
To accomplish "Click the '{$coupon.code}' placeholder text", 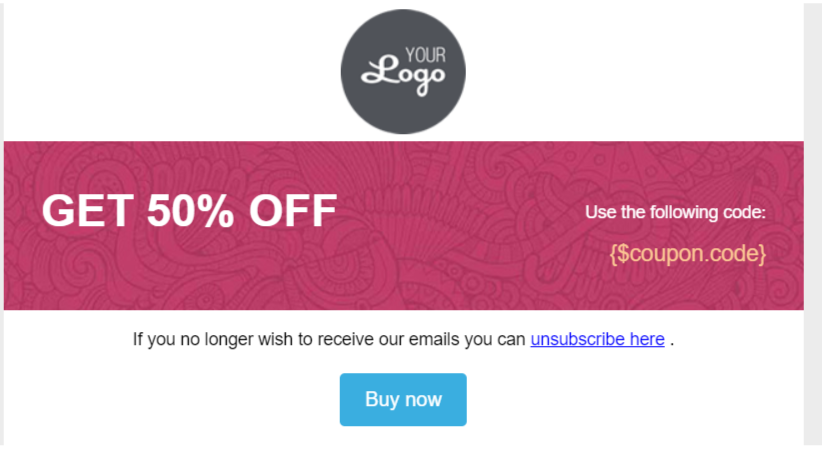I will click(x=687, y=253).
